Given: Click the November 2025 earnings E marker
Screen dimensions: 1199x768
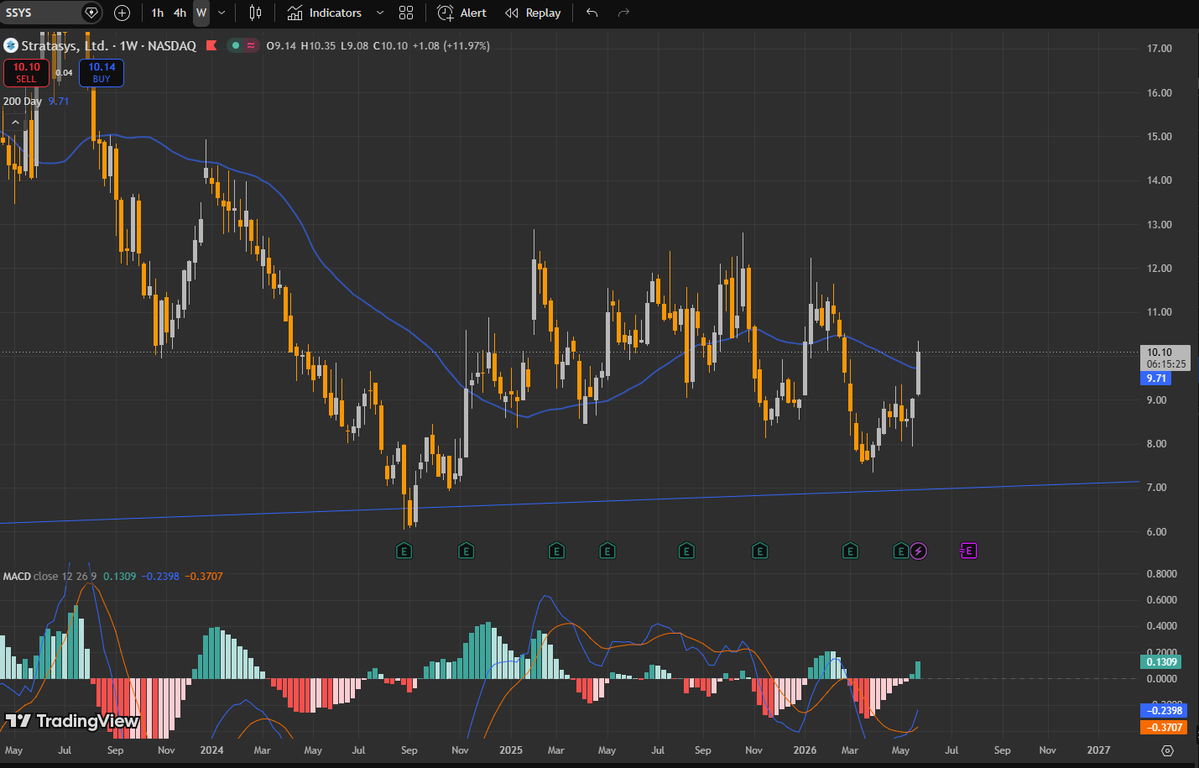Looking at the screenshot, I should coord(760,550).
